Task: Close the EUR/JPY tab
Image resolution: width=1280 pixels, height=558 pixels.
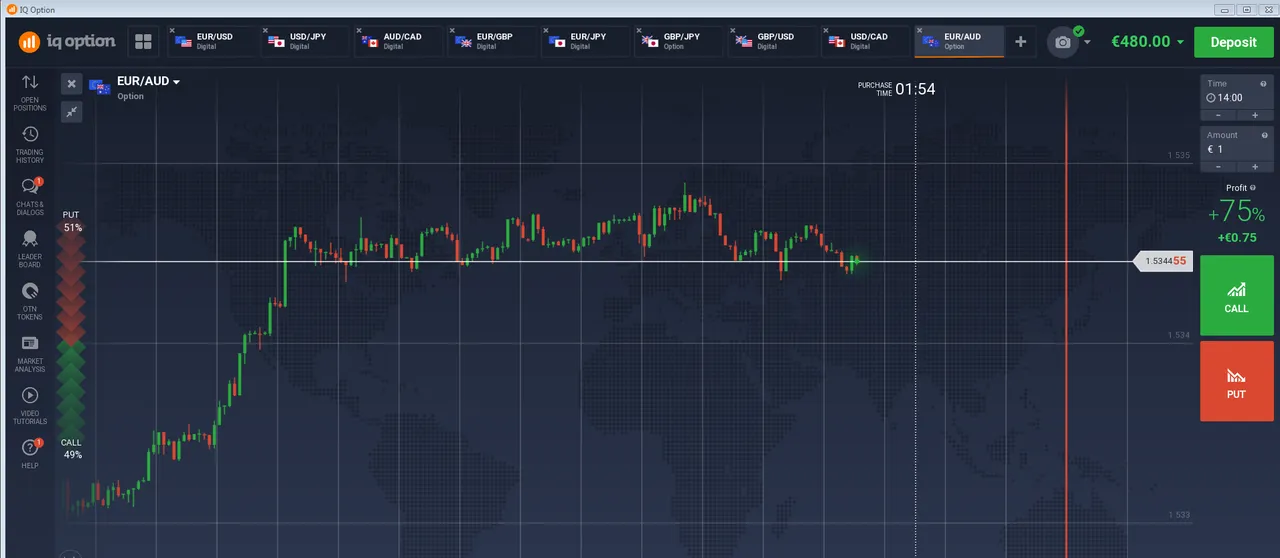Action: [547, 30]
